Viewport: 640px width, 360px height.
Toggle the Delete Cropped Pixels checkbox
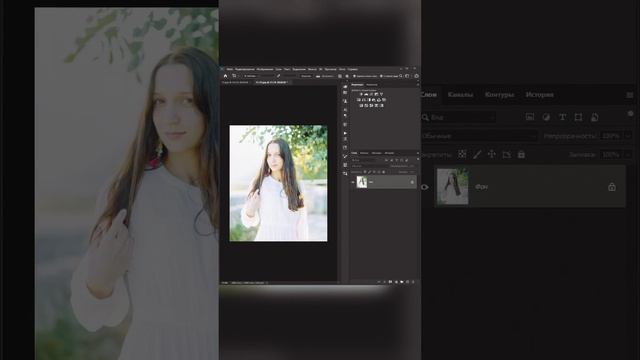tap(354, 76)
